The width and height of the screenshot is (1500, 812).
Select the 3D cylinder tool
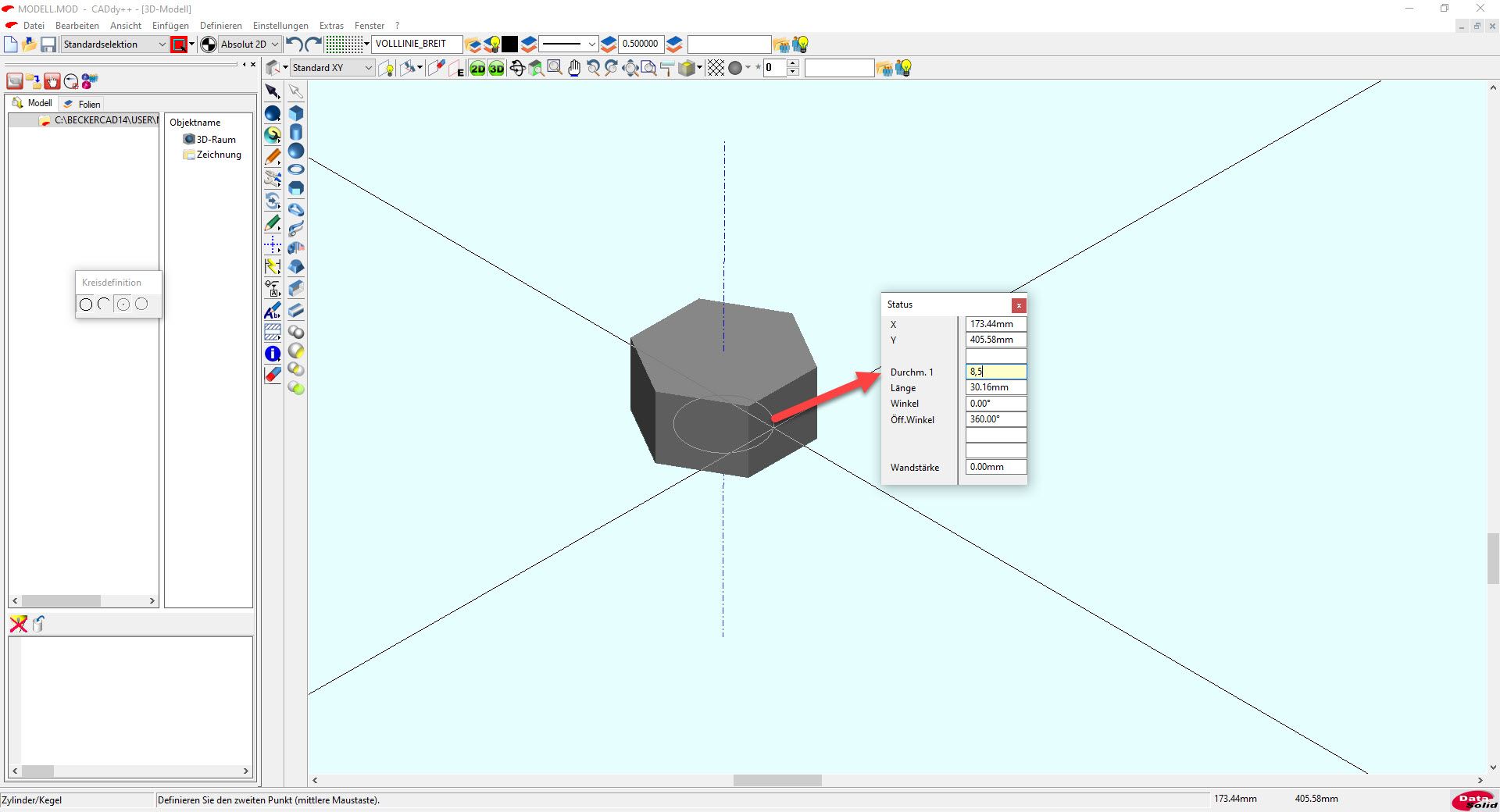point(296,132)
